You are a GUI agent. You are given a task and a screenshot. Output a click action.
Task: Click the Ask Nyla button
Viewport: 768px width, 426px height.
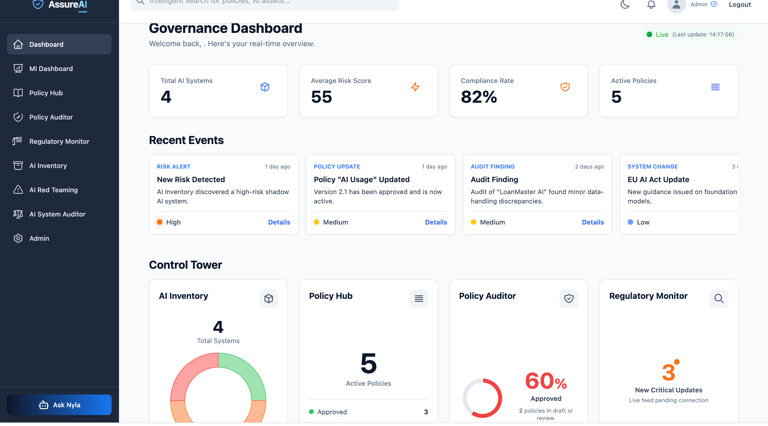[59, 405]
